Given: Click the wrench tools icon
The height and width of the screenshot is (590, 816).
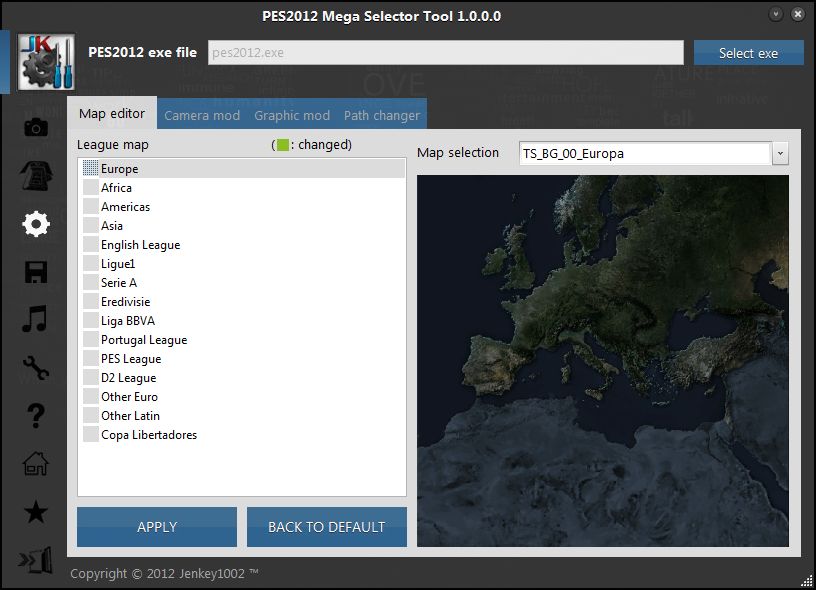Looking at the screenshot, I should [36, 368].
